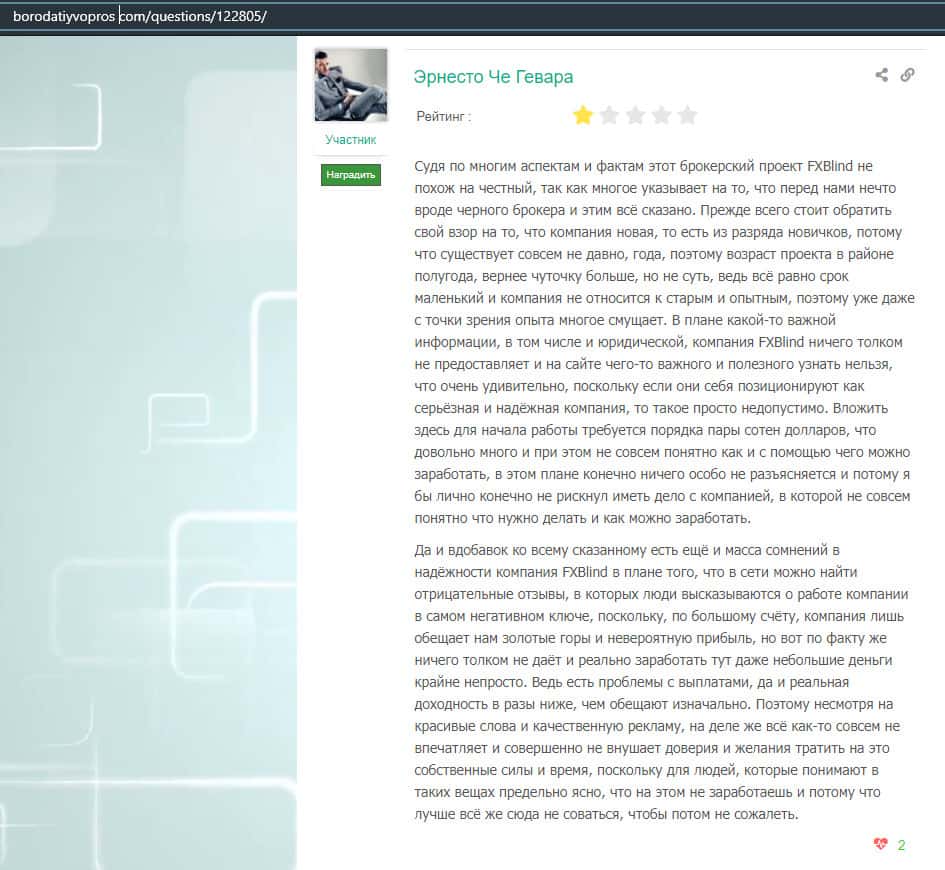The width and height of the screenshot is (945, 870).
Task: Open Эрнесто Че Гевара profile link
Action: (493, 77)
